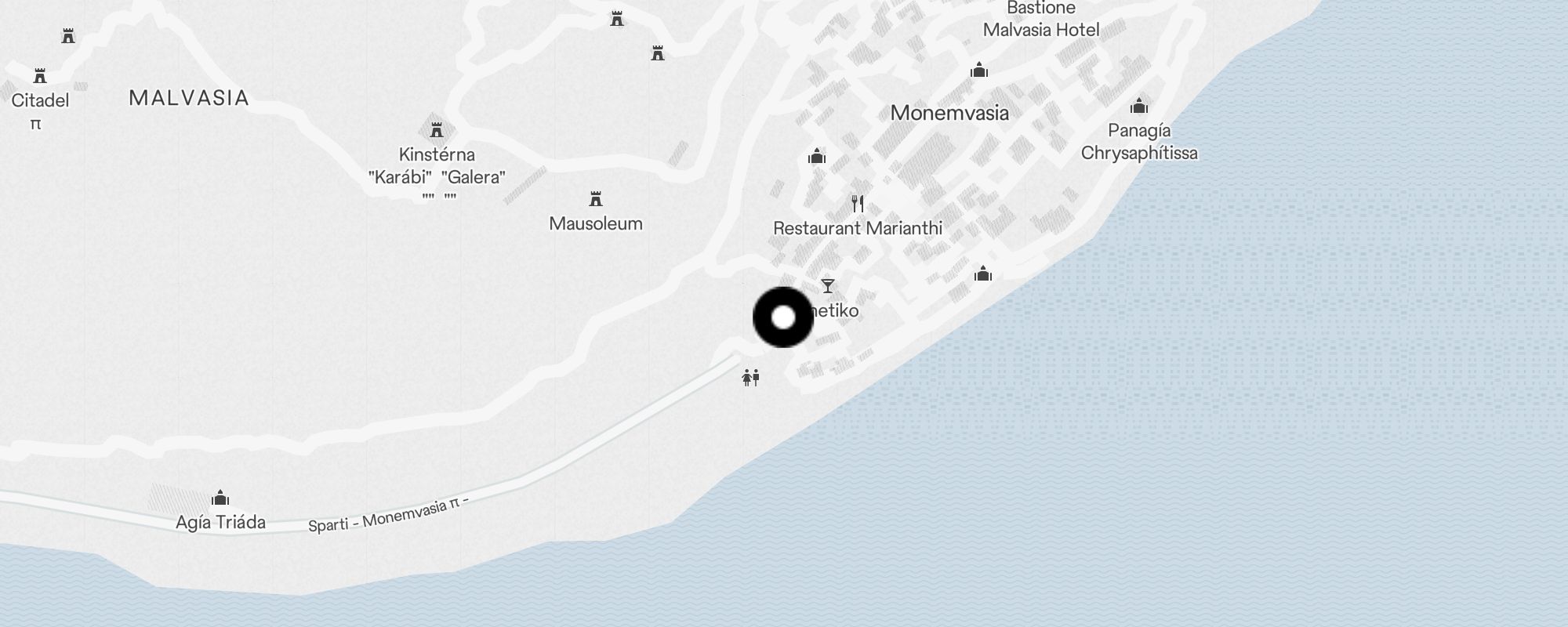
Task: Select the Citadel castle icon
Action: [40, 76]
